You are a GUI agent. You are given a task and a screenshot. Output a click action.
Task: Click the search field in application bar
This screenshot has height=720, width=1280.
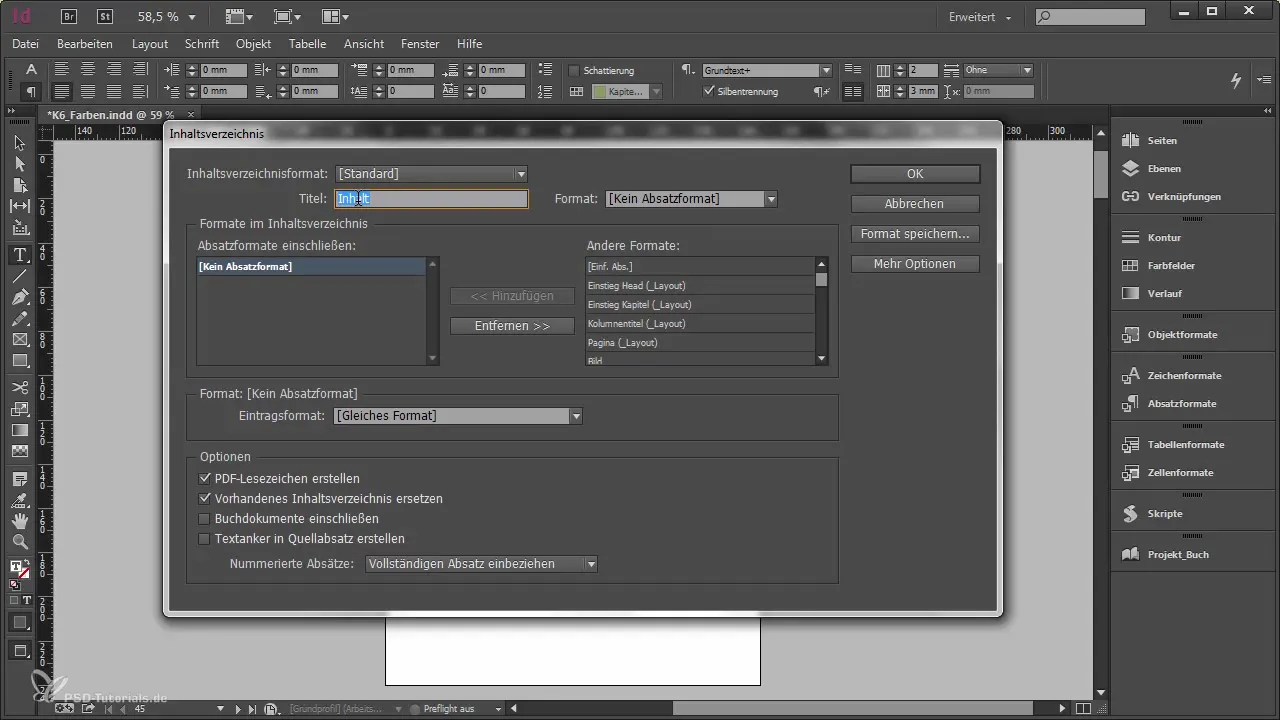tap(1090, 17)
